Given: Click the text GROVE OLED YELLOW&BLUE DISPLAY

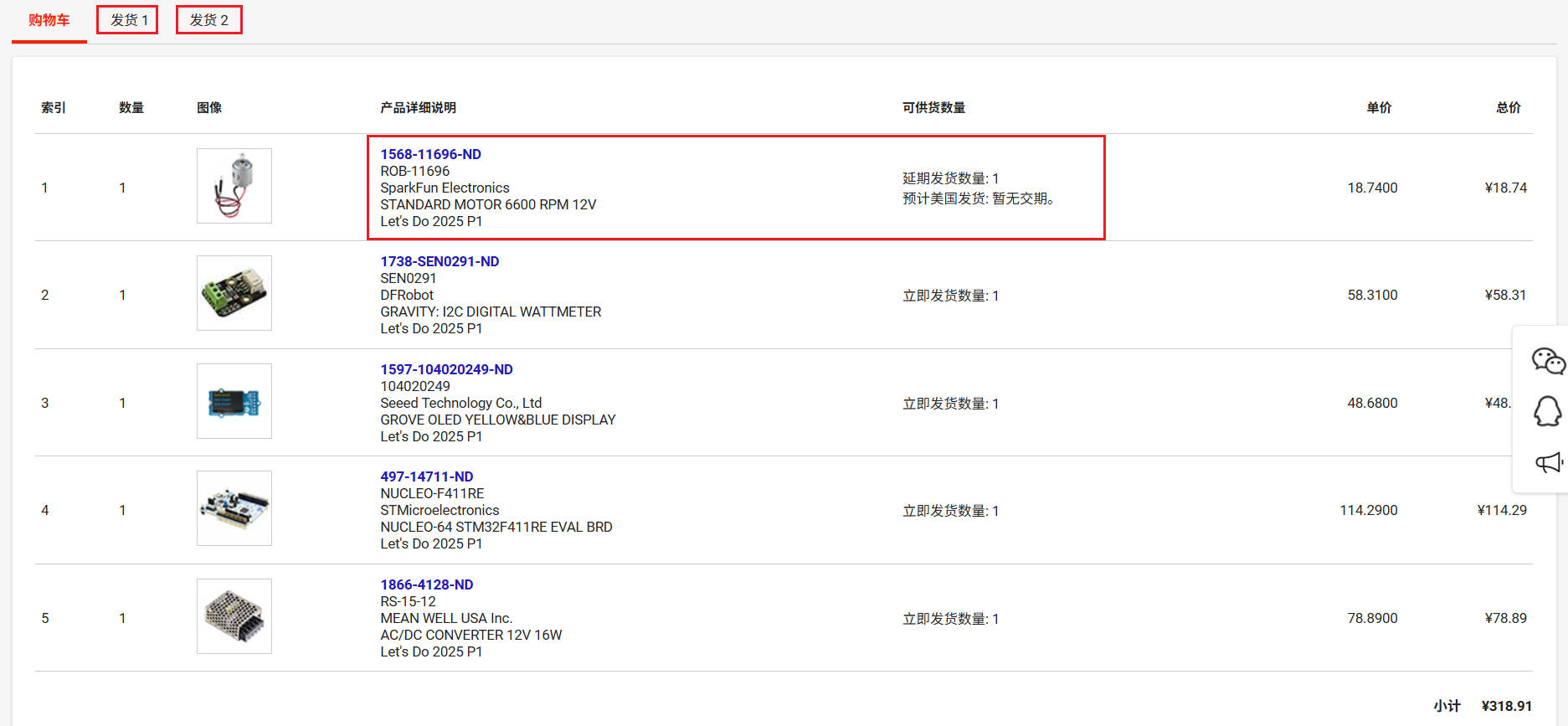Looking at the screenshot, I should click(x=498, y=420).
